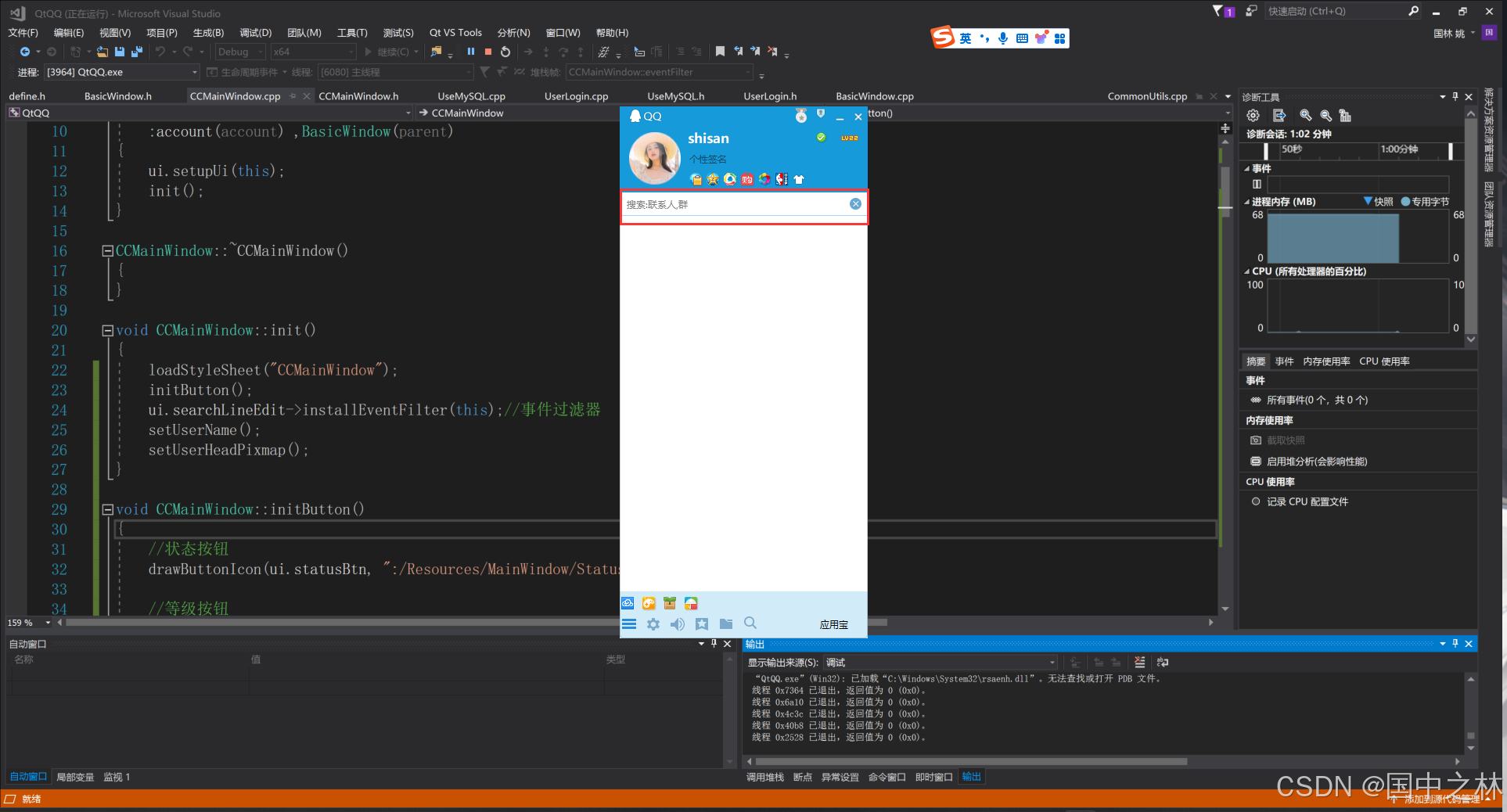1507x812 pixels.
Task: Click the Navigate Backward arrow icon
Action: [25, 52]
